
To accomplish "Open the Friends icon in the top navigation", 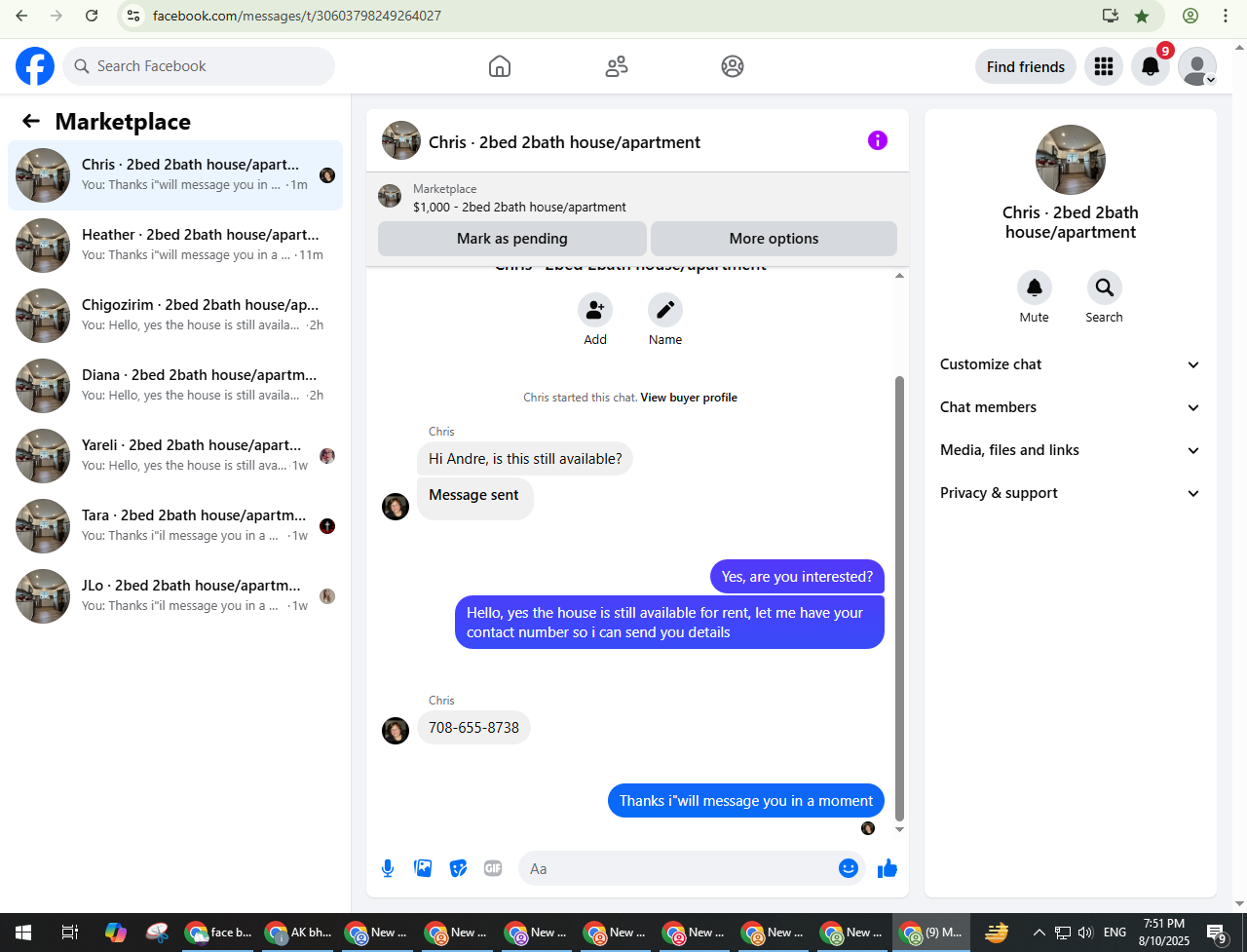I will 617,66.
